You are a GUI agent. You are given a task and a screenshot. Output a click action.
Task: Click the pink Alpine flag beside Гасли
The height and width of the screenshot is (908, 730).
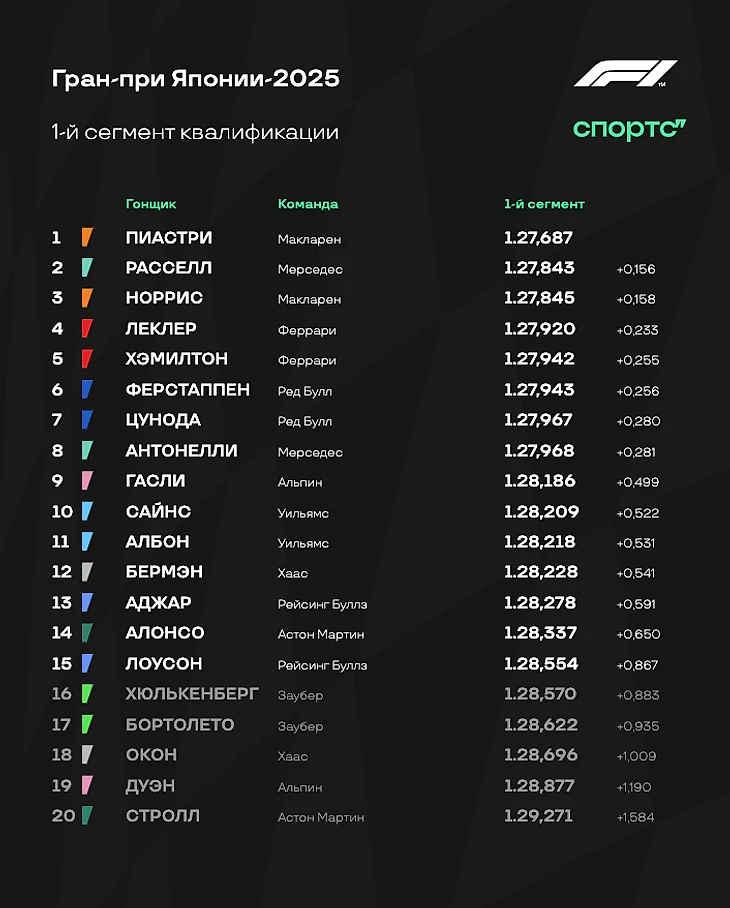[87, 481]
